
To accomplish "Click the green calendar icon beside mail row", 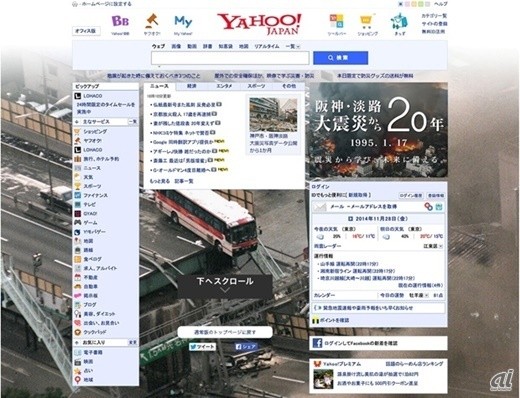I will 439,207.
